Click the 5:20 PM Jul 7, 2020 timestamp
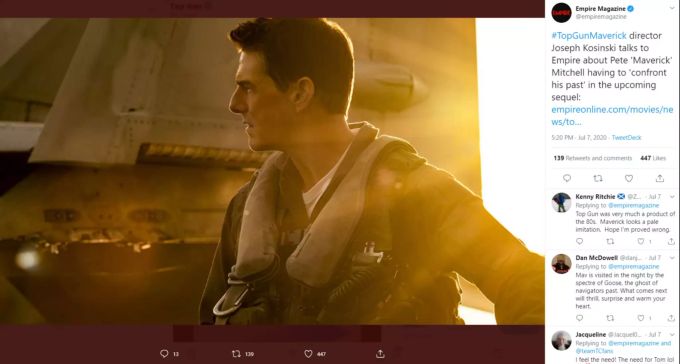 (x=579, y=138)
